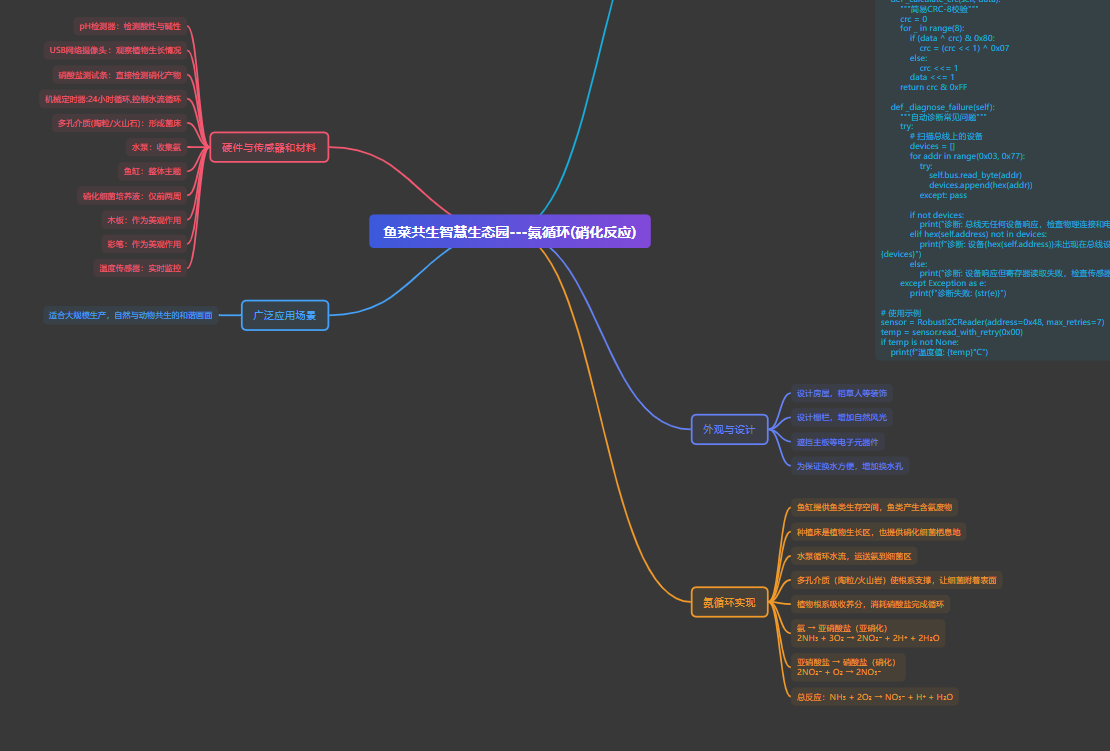Select the 温度传感器：实时监控 node
1110x751 pixels.
click(140, 268)
